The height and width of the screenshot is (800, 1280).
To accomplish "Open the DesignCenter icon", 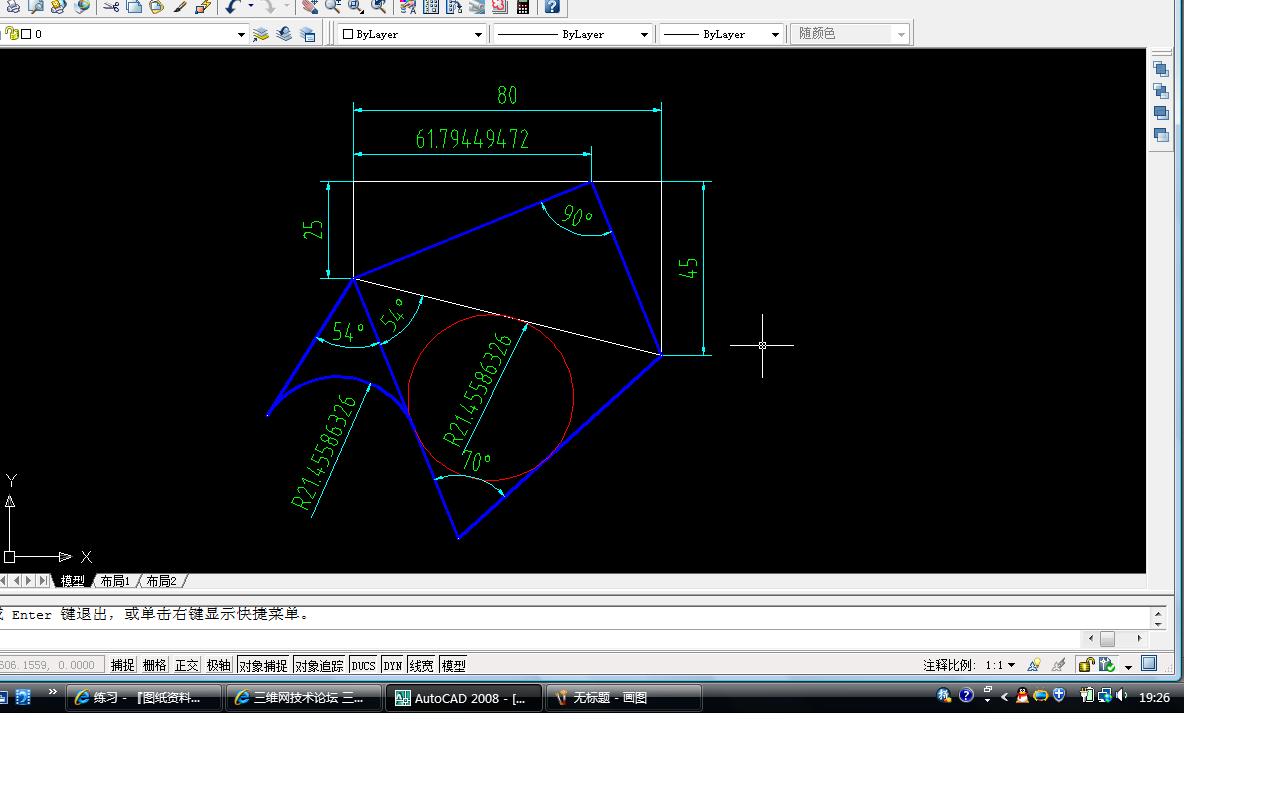I will [431, 7].
